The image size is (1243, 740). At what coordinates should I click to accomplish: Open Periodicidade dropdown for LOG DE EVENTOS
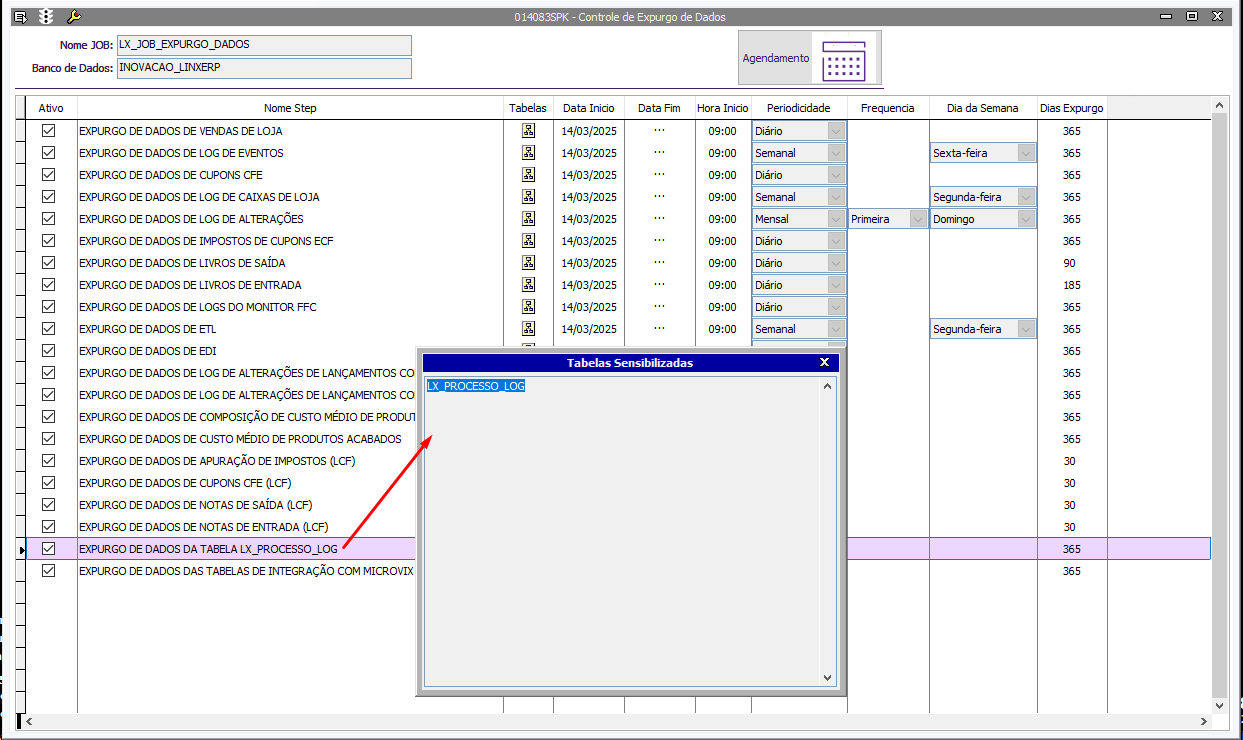(836, 153)
